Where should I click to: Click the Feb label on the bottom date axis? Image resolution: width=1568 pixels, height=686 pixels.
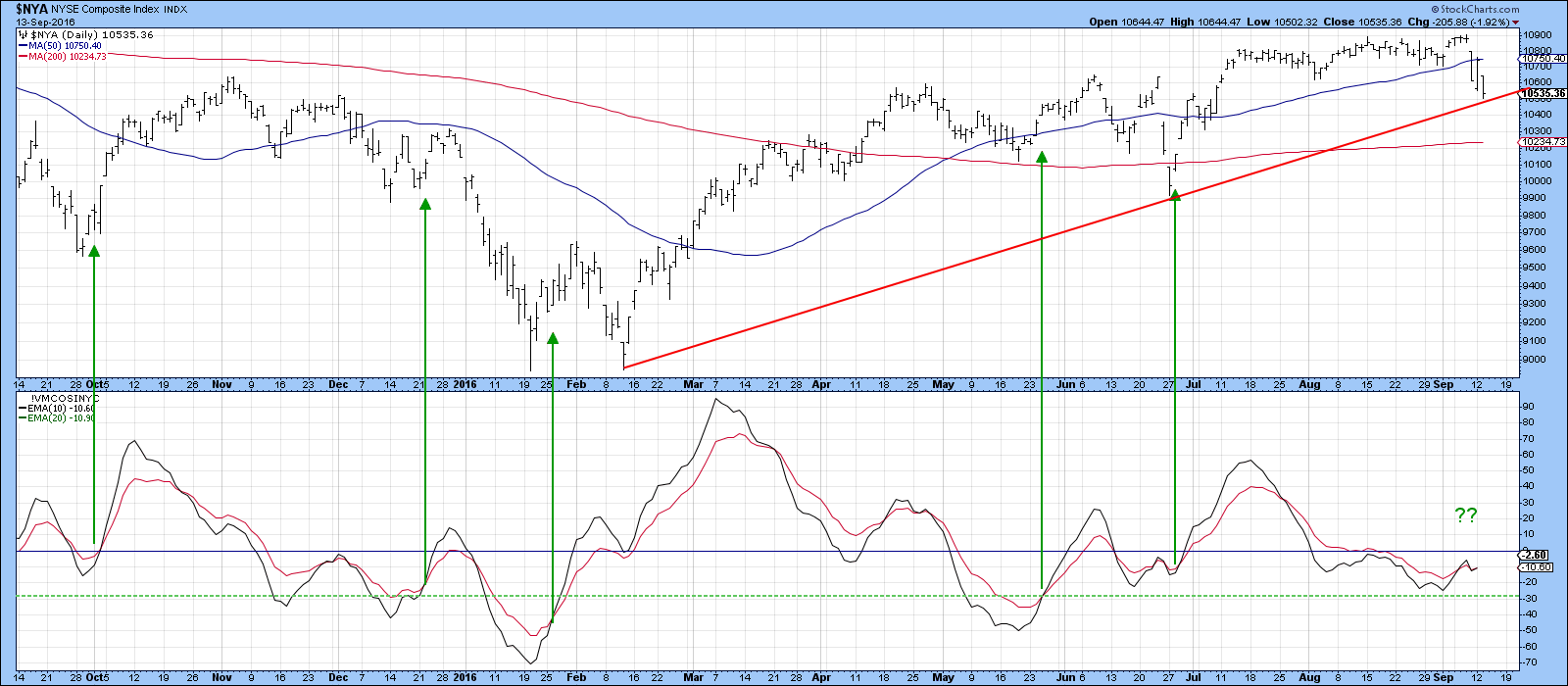575,677
